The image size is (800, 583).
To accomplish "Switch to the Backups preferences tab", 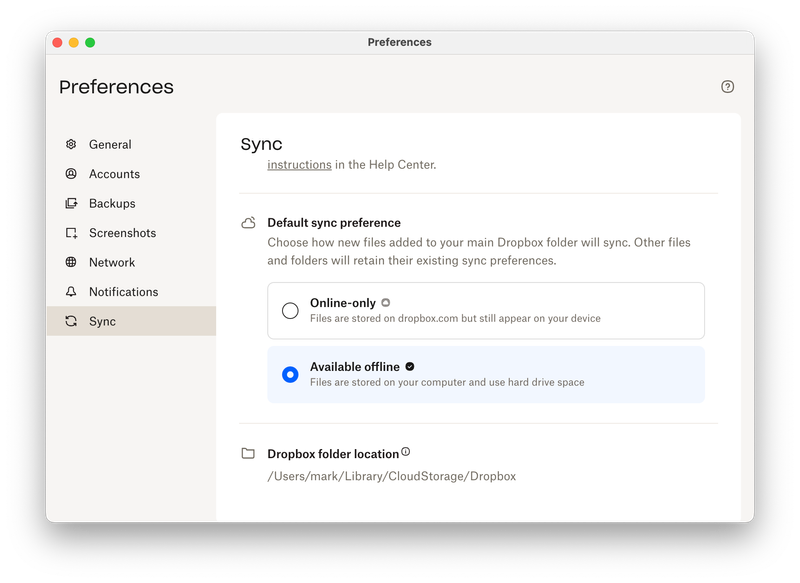I will 112,203.
